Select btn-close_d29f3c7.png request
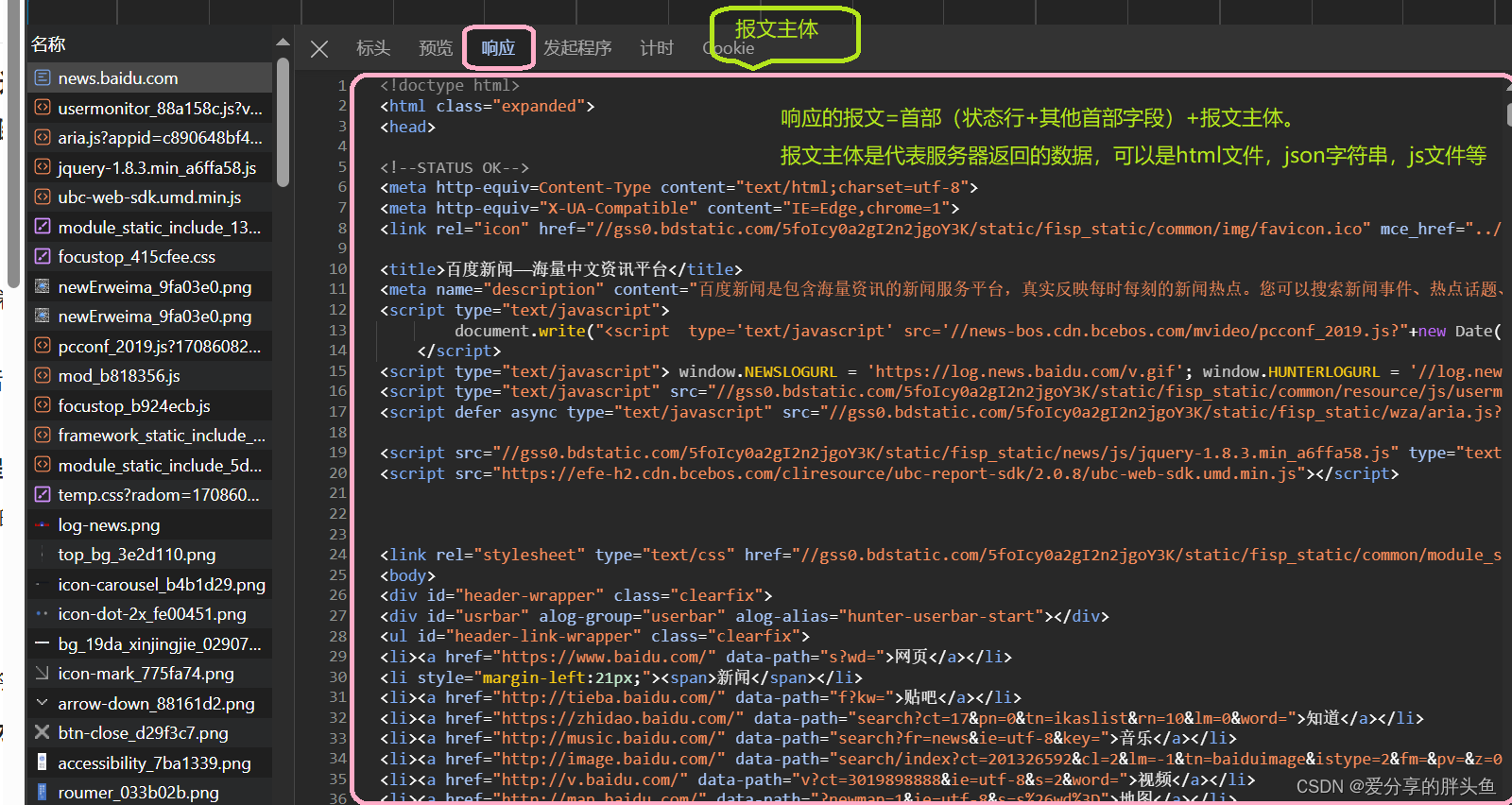 coord(150,732)
